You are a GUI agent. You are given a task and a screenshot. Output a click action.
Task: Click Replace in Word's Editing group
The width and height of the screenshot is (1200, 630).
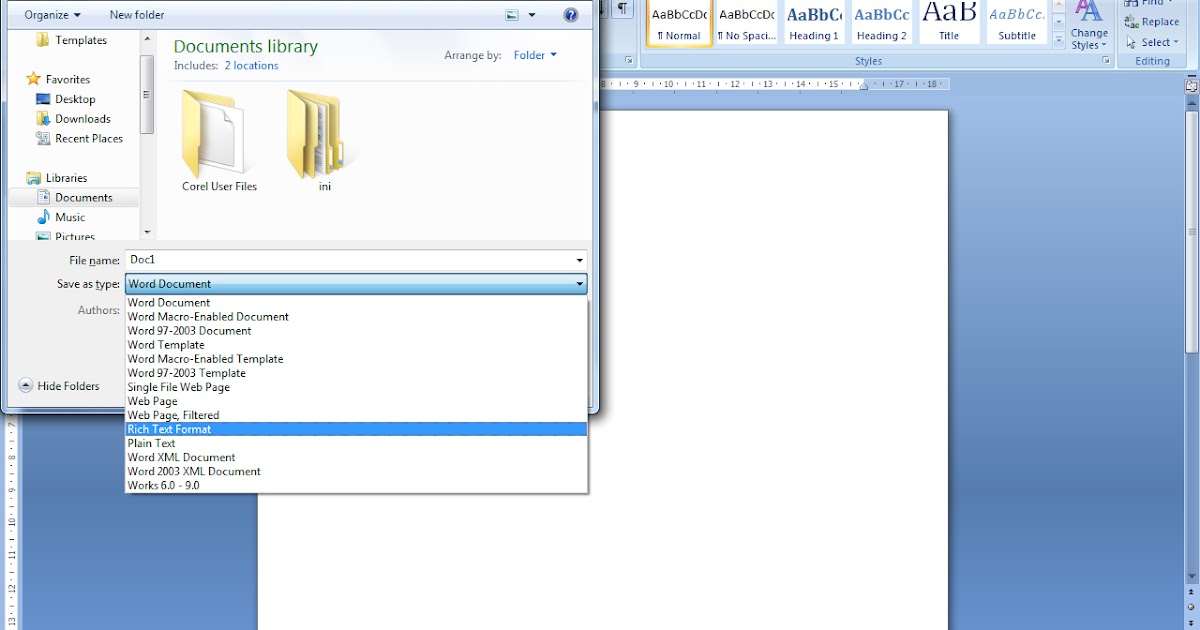click(x=1151, y=22)
